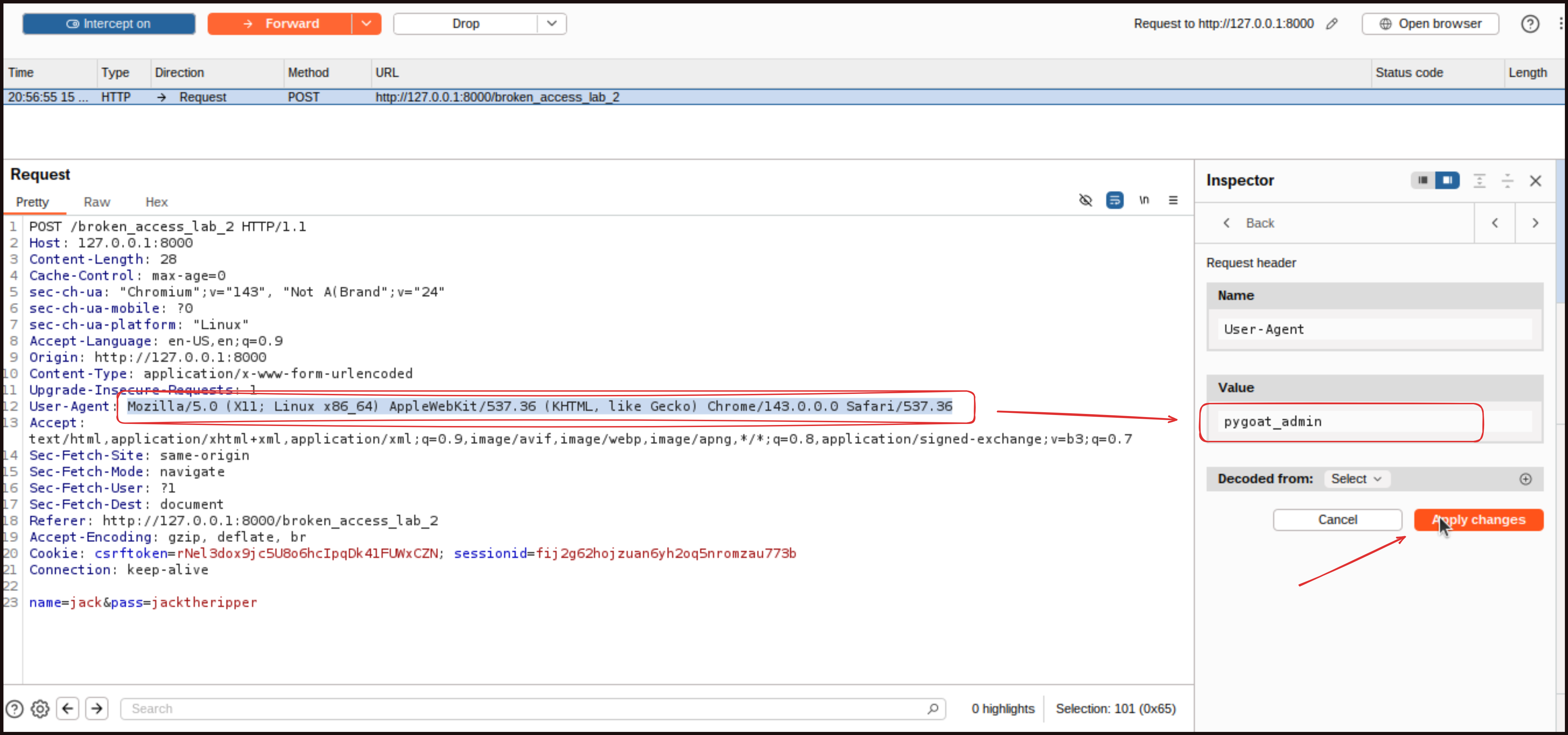Select the POST broken_access_lab_2 request row
Viewport: 1568px width, 735px height.
pos(784,97)
